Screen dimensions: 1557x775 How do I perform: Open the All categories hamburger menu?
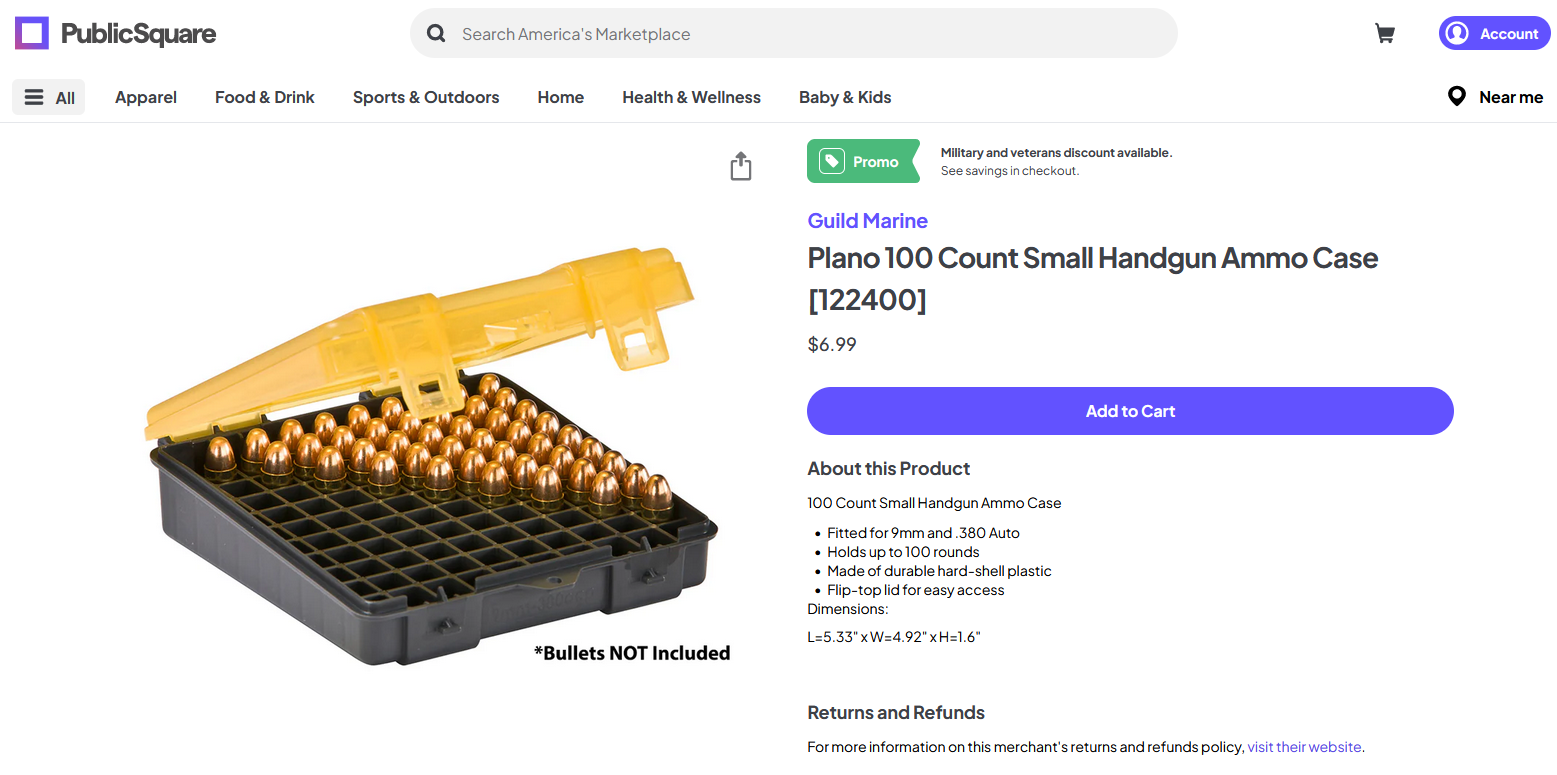[x=49, y=97]
